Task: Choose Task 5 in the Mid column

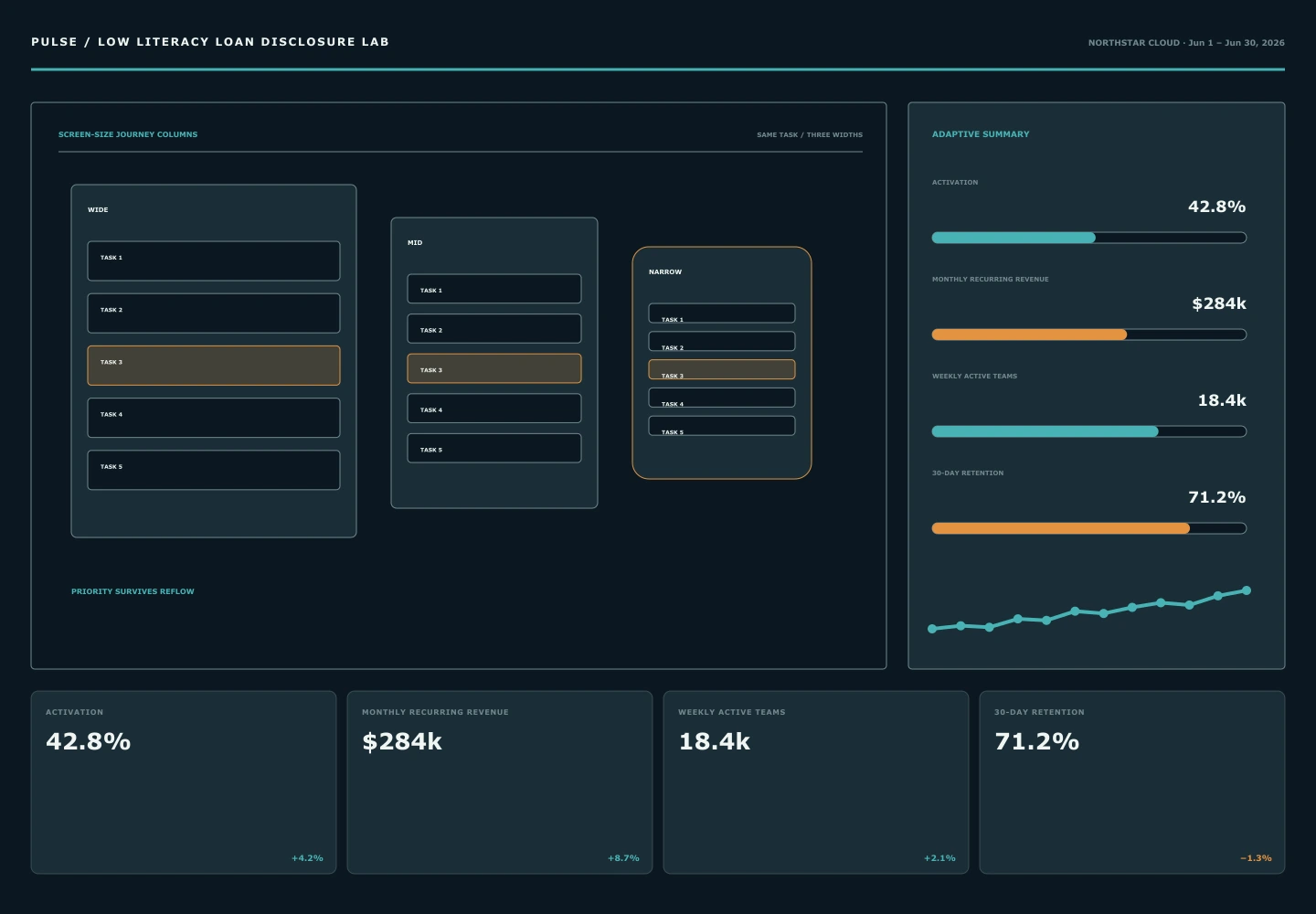Action: [x=494, y=448]
